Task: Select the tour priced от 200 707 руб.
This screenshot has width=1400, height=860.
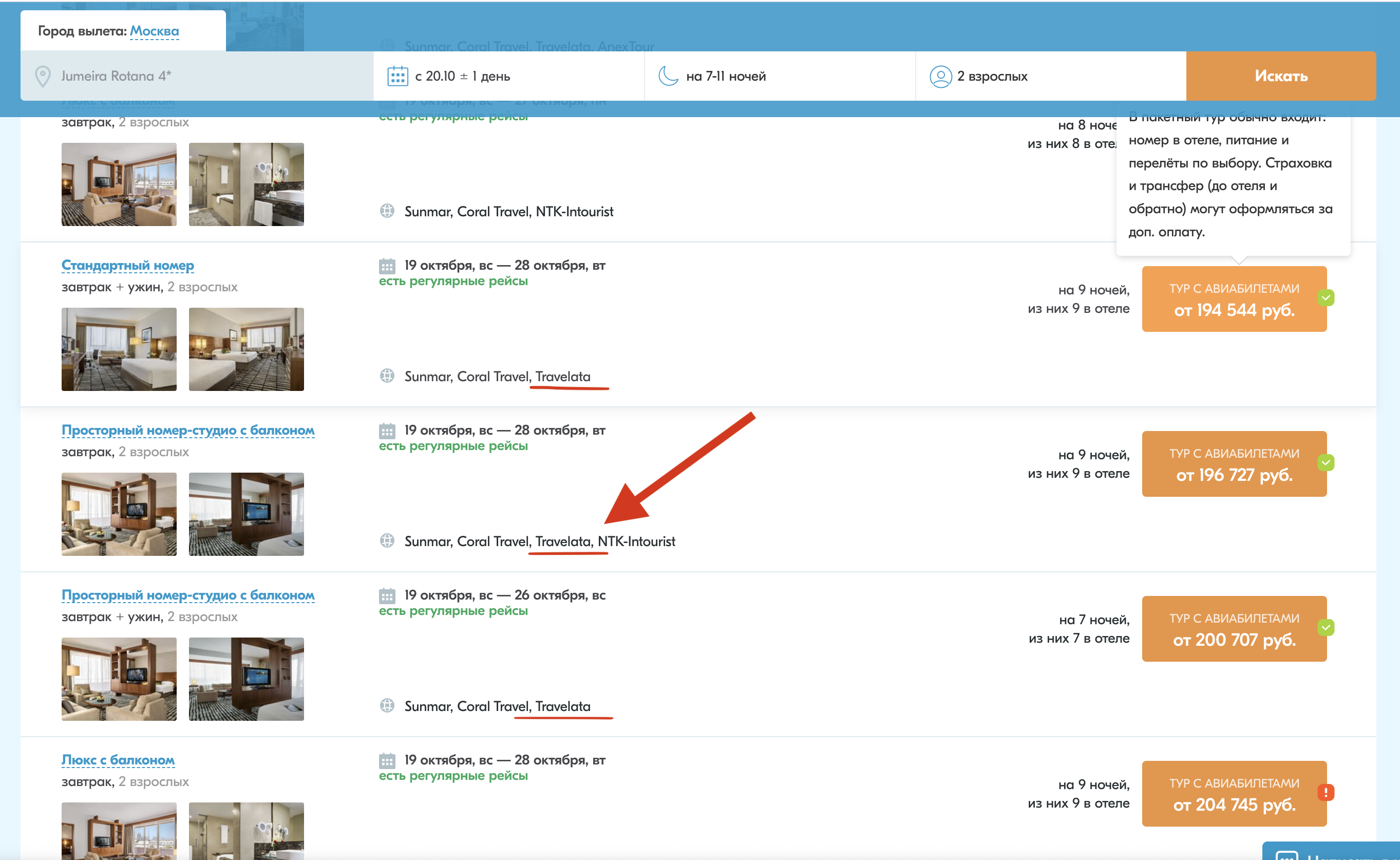Action: (x=1234, y=629)
